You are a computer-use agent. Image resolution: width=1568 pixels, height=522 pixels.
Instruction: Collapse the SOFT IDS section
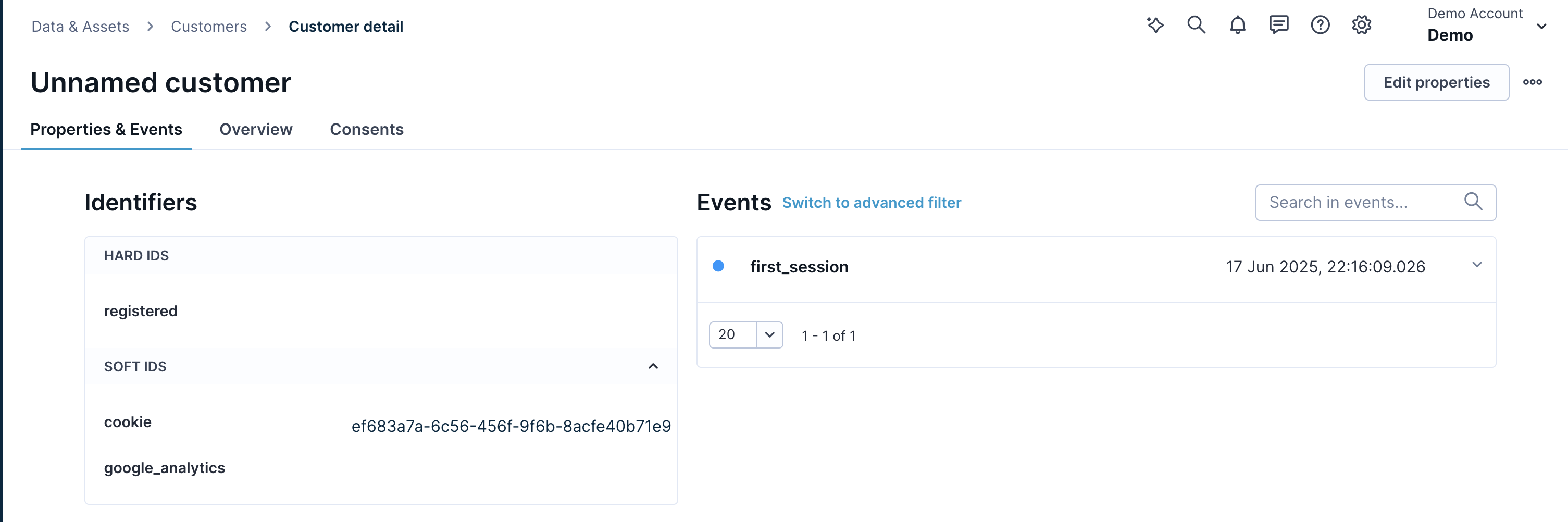click(x=654, y=366)
